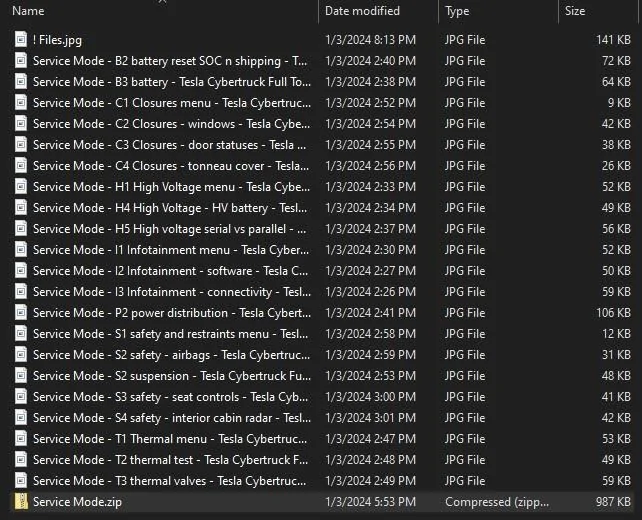Click the file icon for P2 power distribution

[21, 313]
